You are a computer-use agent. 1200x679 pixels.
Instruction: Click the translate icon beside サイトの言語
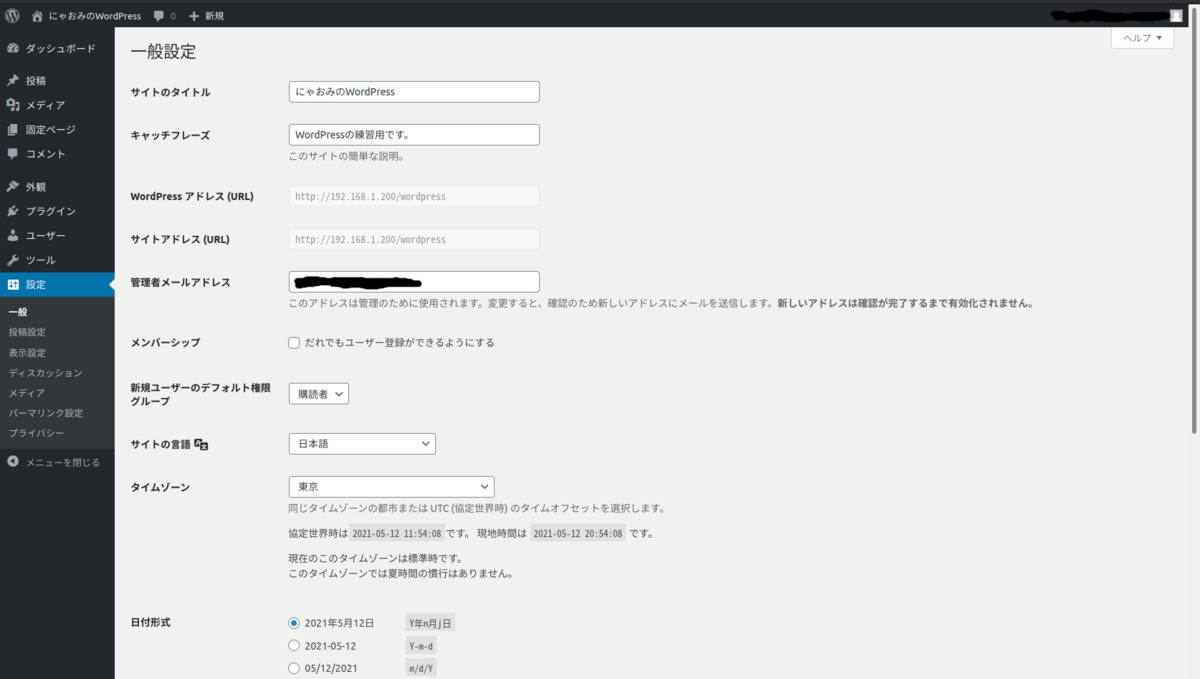[201, 444]
